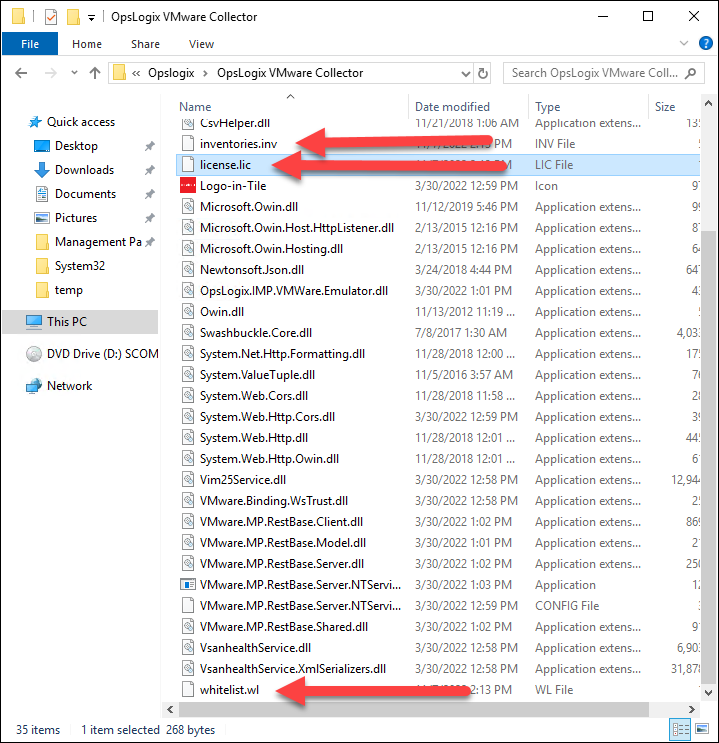Select Network in navigation pane
The width and height of the screenshot is (719, 743).
69,386
